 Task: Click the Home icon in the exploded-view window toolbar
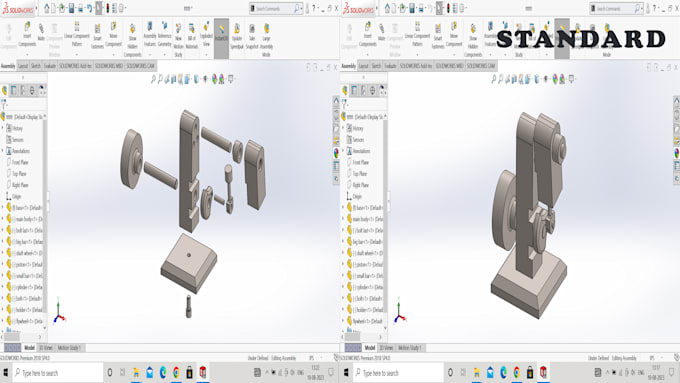tap(46, 8)
